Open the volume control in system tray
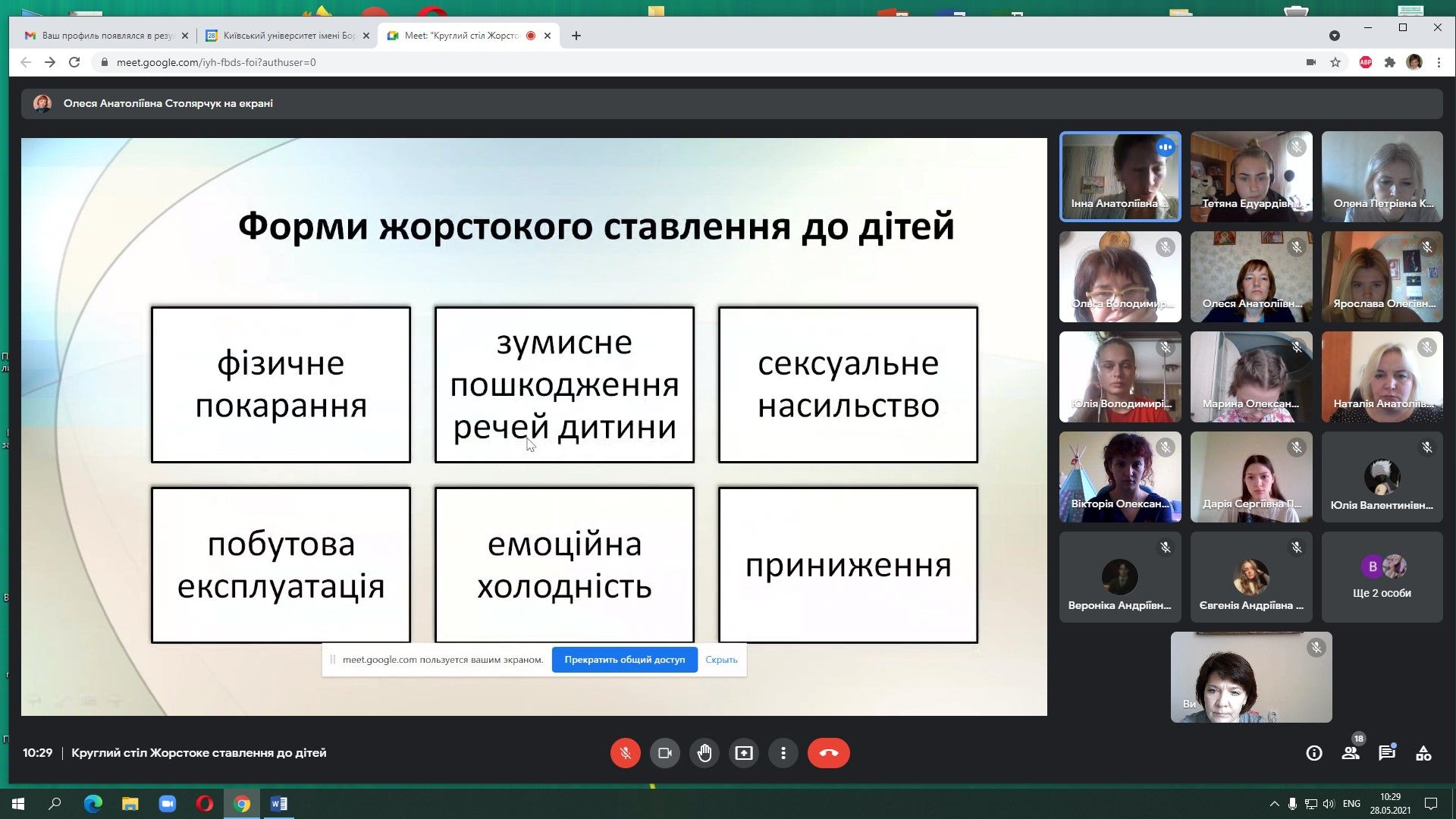The width and height of the screenshot is (1456, 819). (x=1331, y=803)
